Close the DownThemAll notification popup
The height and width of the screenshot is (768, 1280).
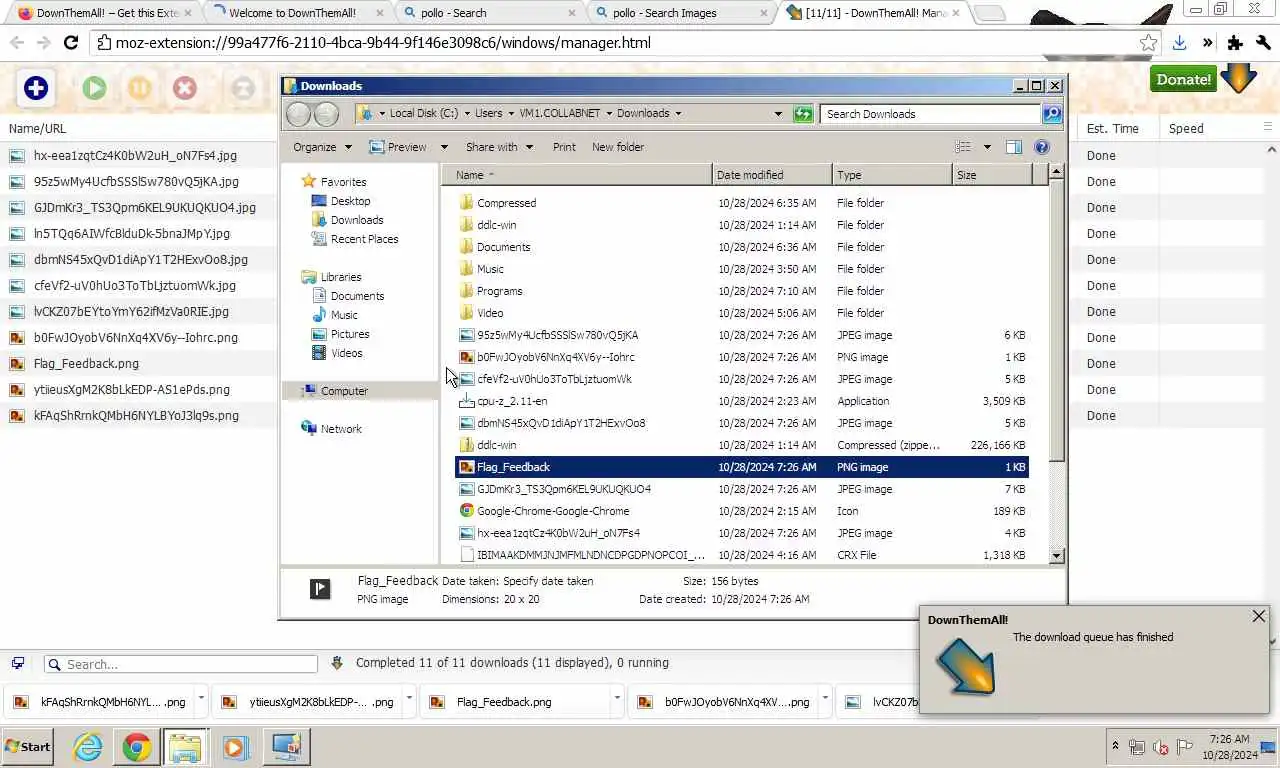1259,616
